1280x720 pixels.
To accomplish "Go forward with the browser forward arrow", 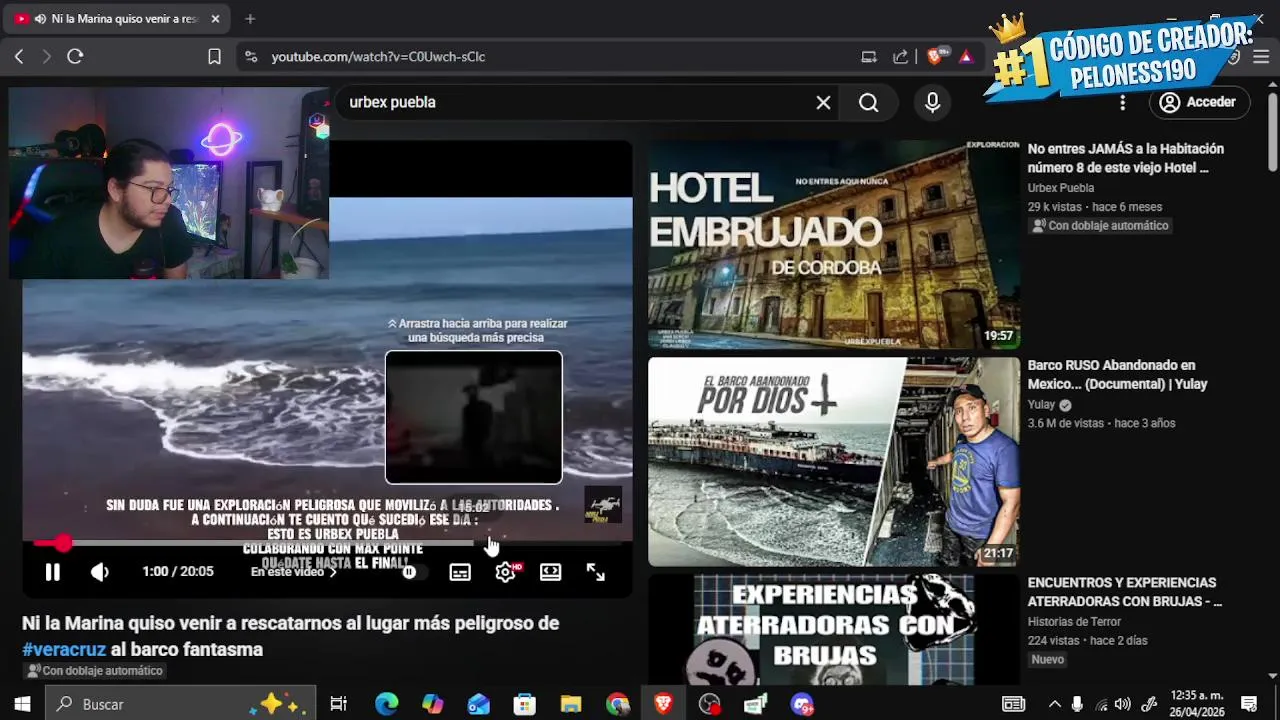I will (46, 57).
